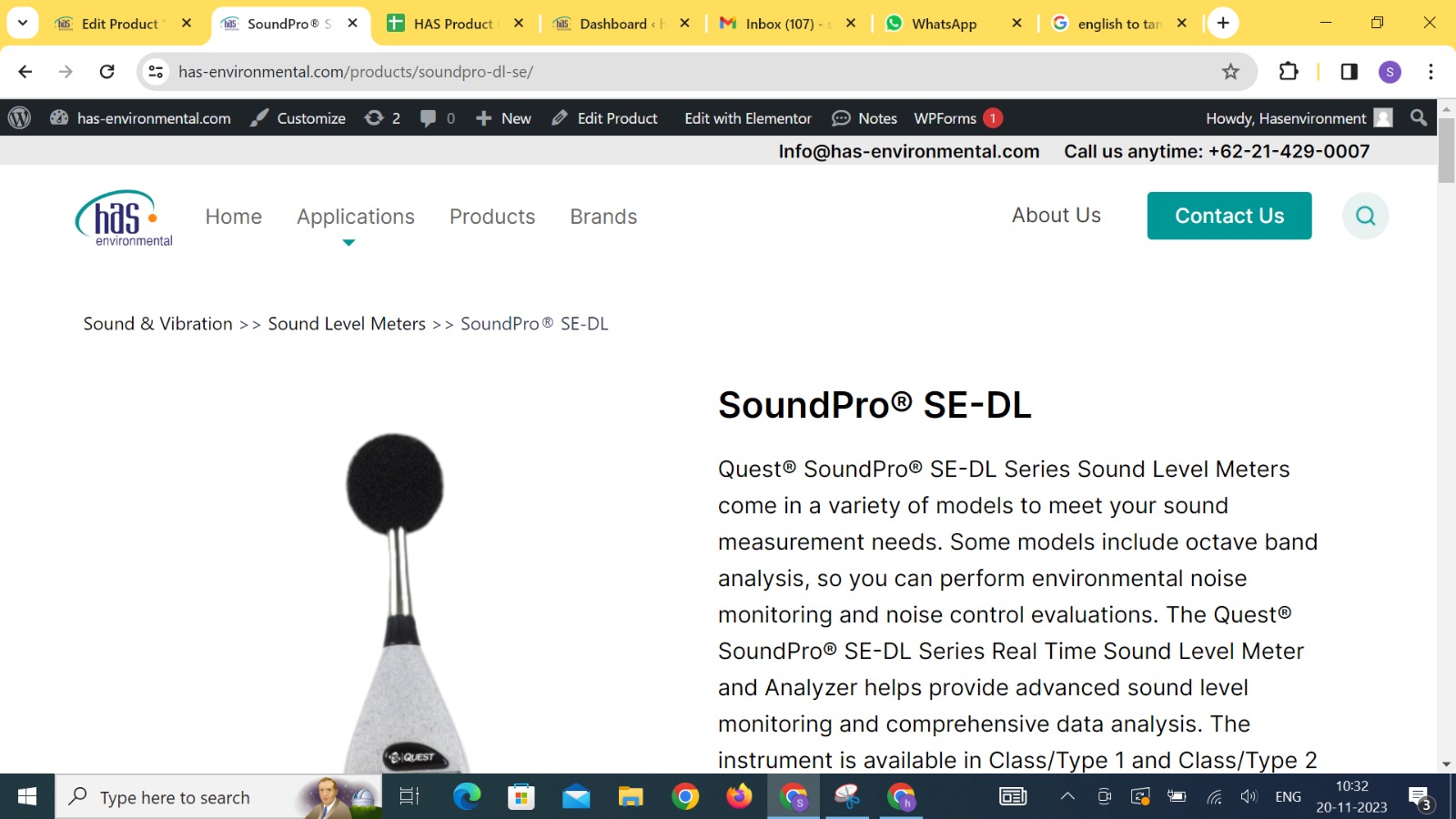
Task: Open site information icon in address bar
Action: pyautogui.click(x=156, y=71)
